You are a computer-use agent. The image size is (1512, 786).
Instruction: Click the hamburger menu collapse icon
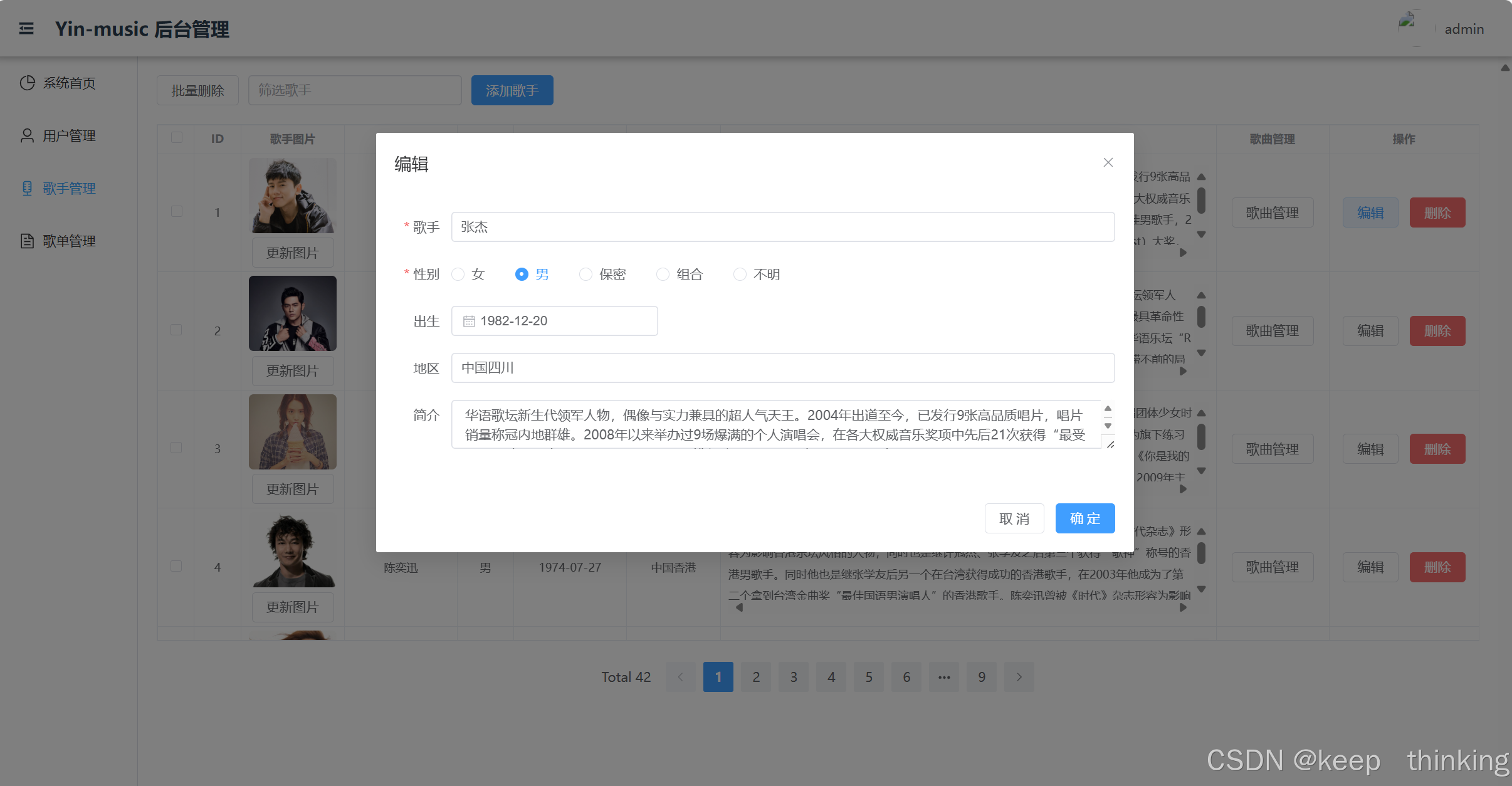[x=26, y=29]
